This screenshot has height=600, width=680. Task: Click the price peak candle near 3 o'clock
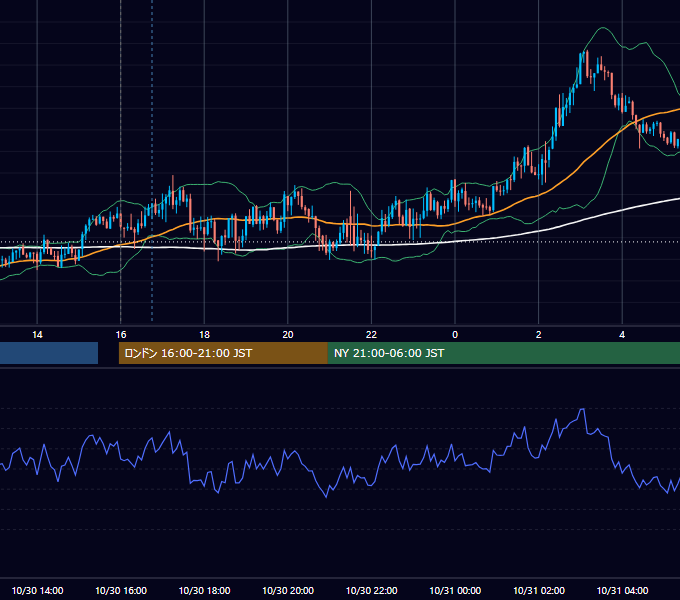(586, 63)
